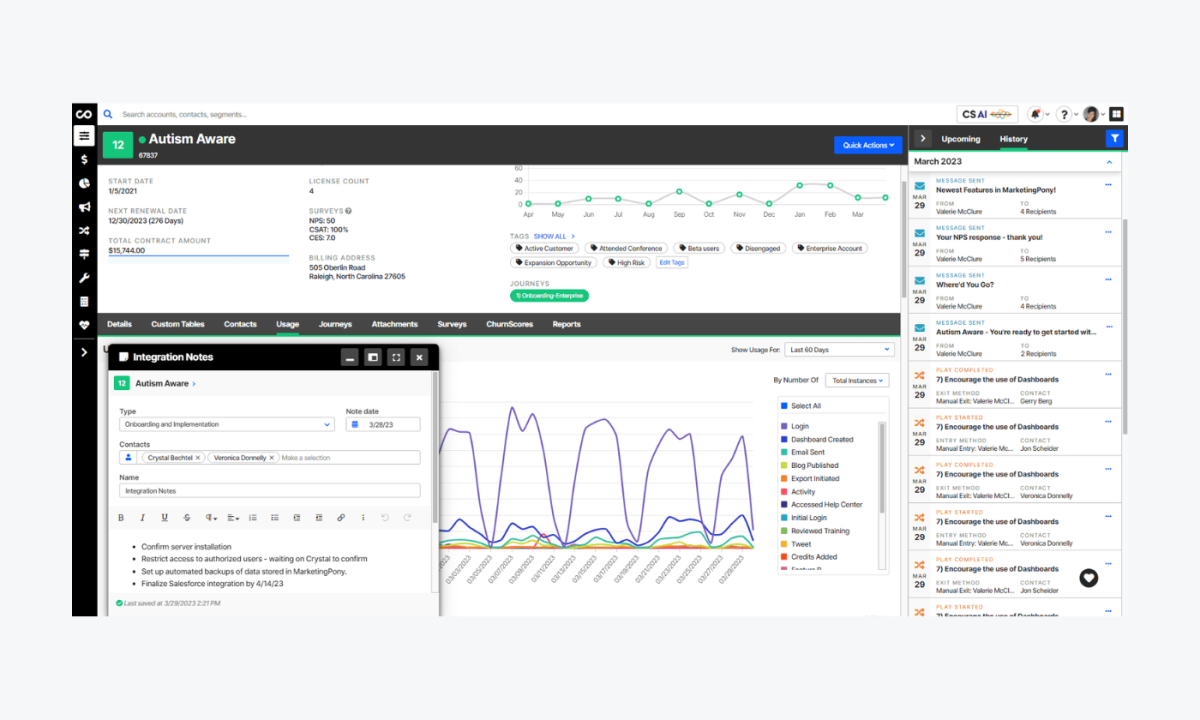Viewport: 1200px width, 720px height.
Task: Open the Type dropdown showing Onboarding and Implementation
Action: [225, 423]
